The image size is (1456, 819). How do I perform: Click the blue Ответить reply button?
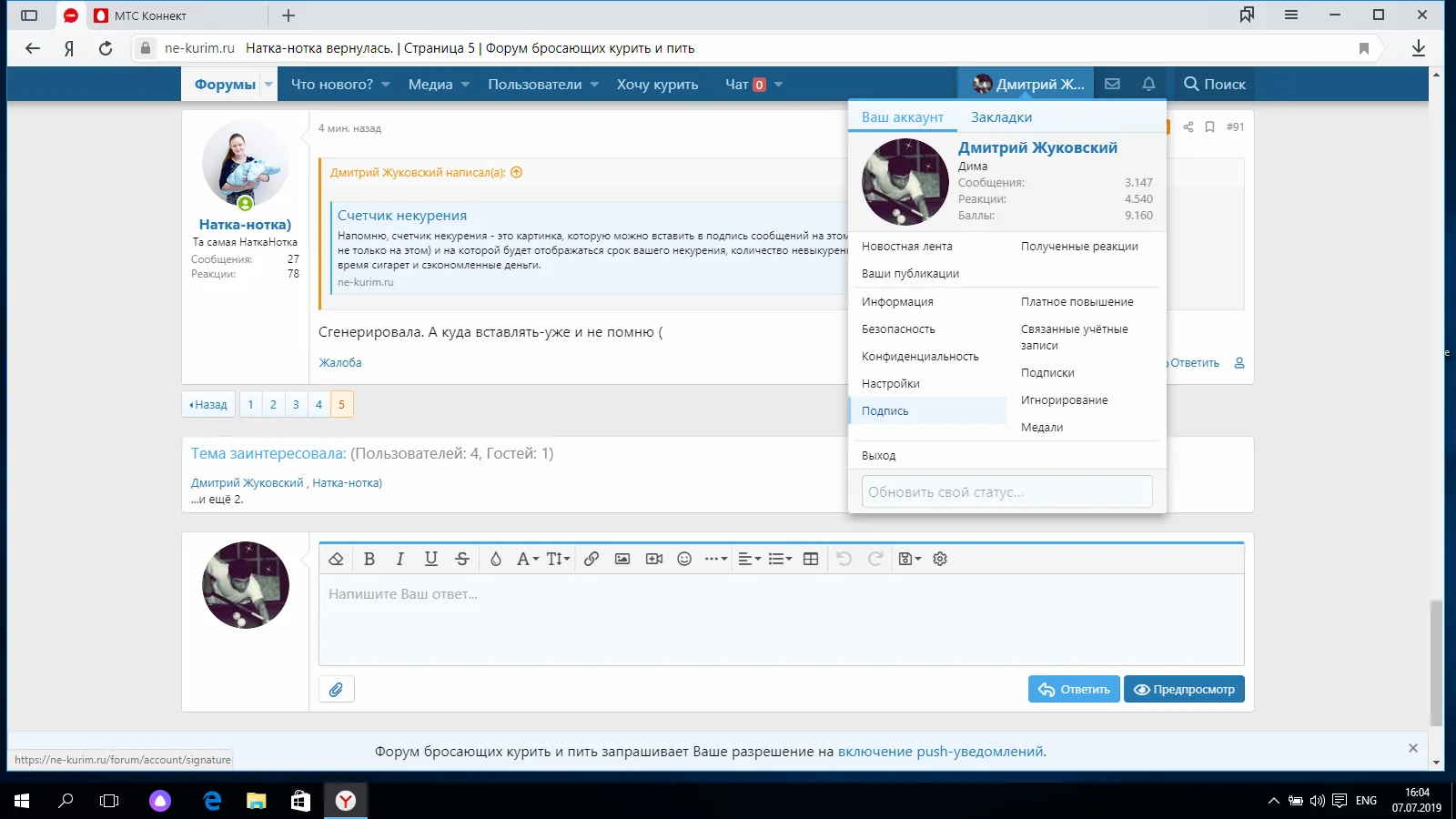coord(1074,690)
